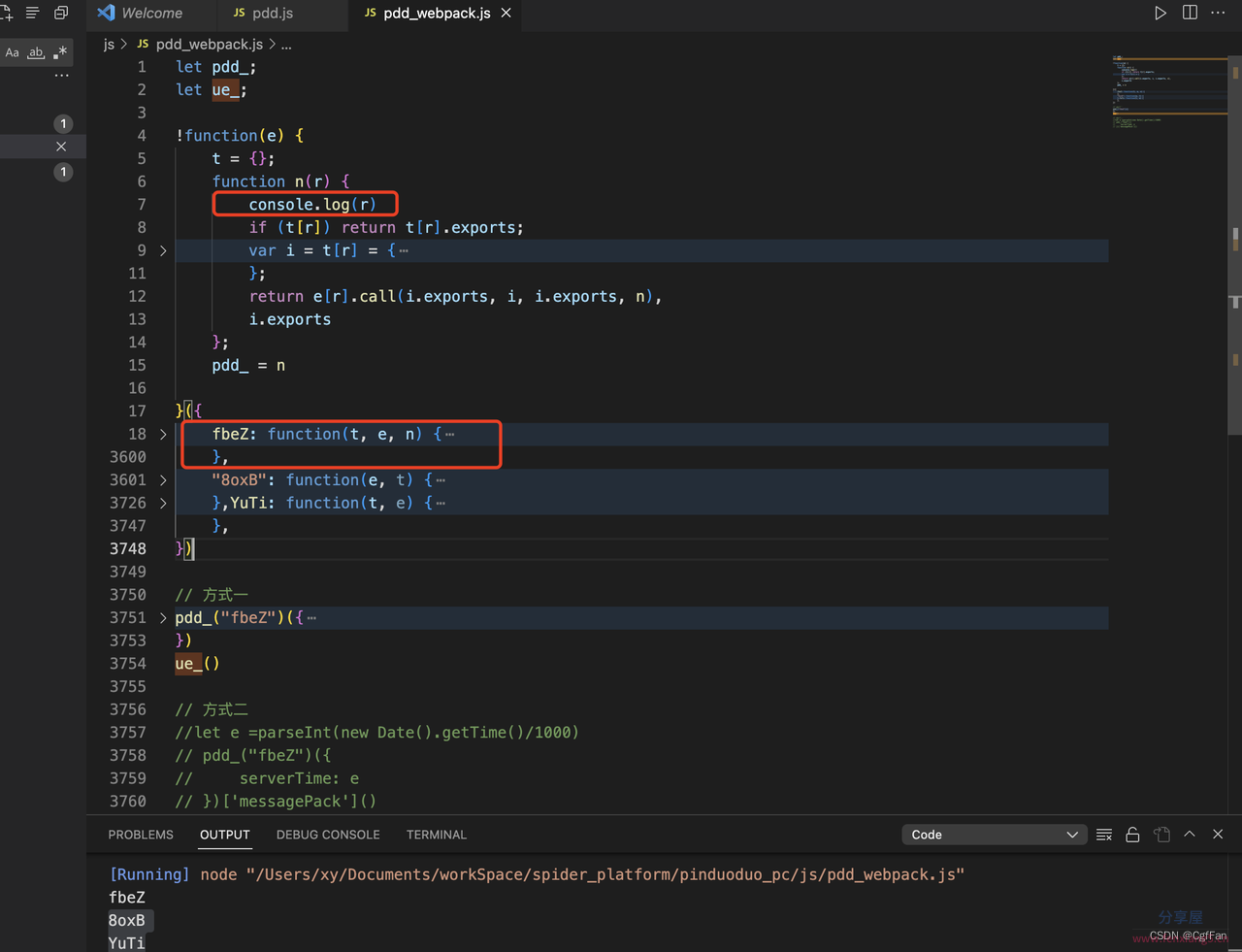This screenshot has height=952, width=1242.
Task: Click the ue_() call on line 3754
Action: (197, 664)
